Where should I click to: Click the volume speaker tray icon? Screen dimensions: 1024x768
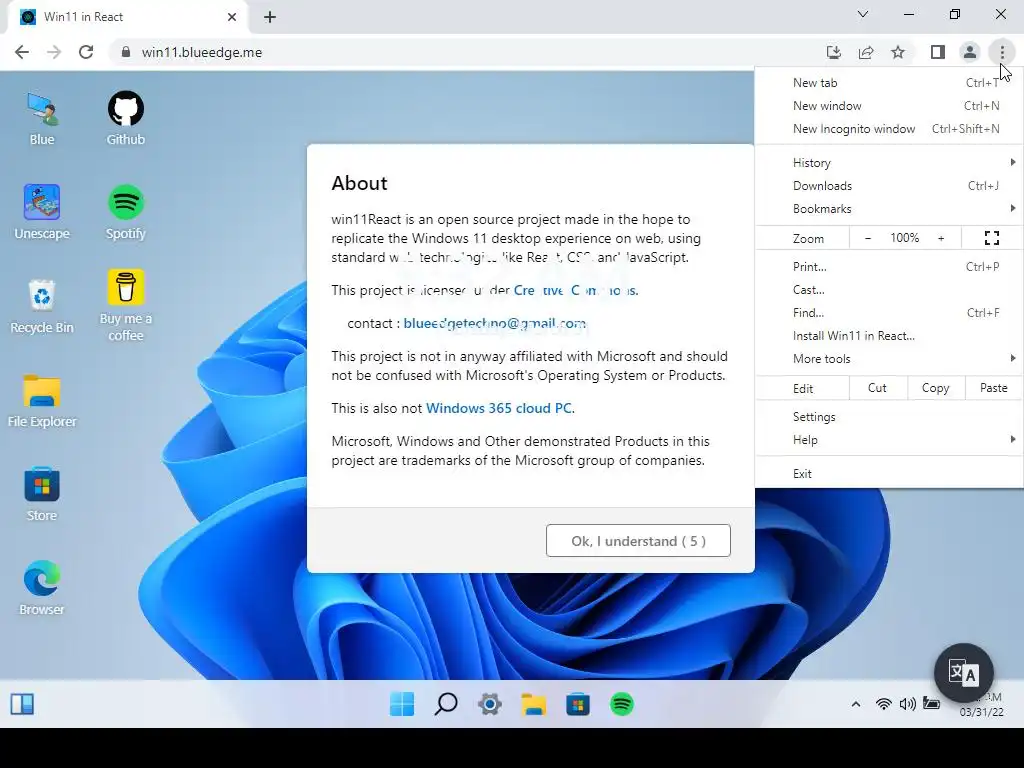click(x=907, y=703)
